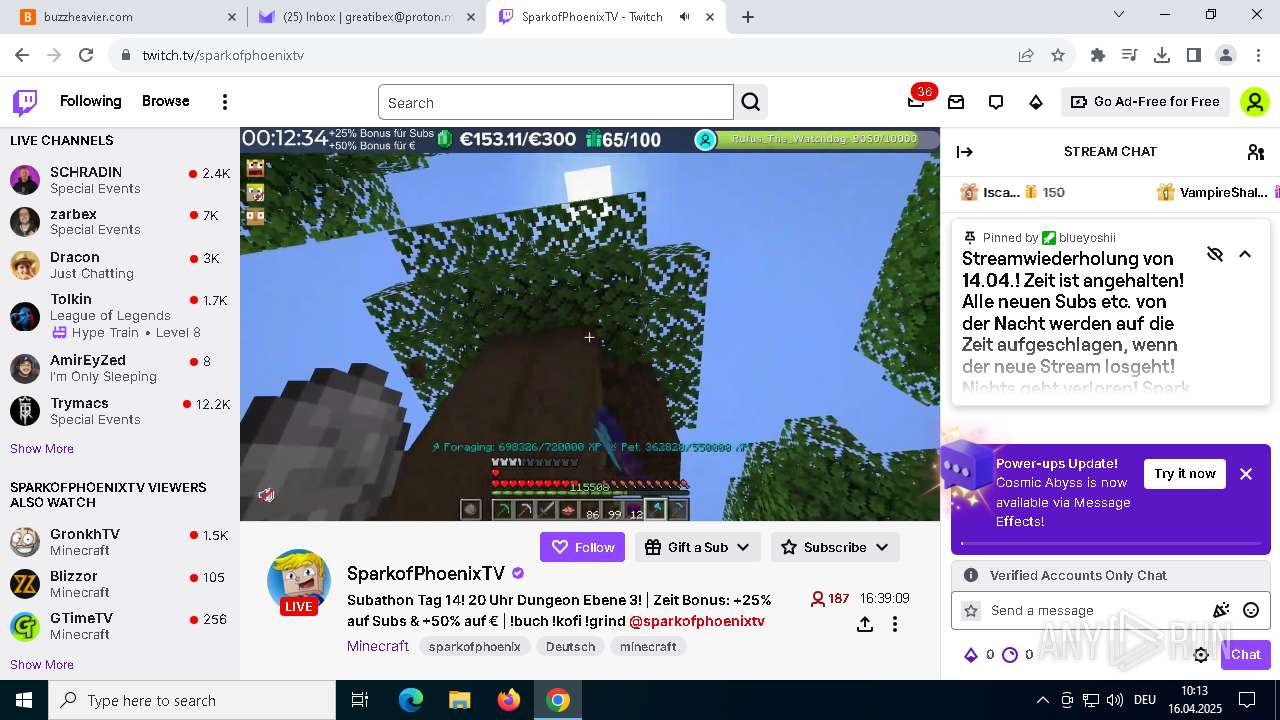This screenshot has width=1280, height=720.
Task: Open Dracon Just Chatting channel
Action: pyautogui.click(x=120, y=265)
